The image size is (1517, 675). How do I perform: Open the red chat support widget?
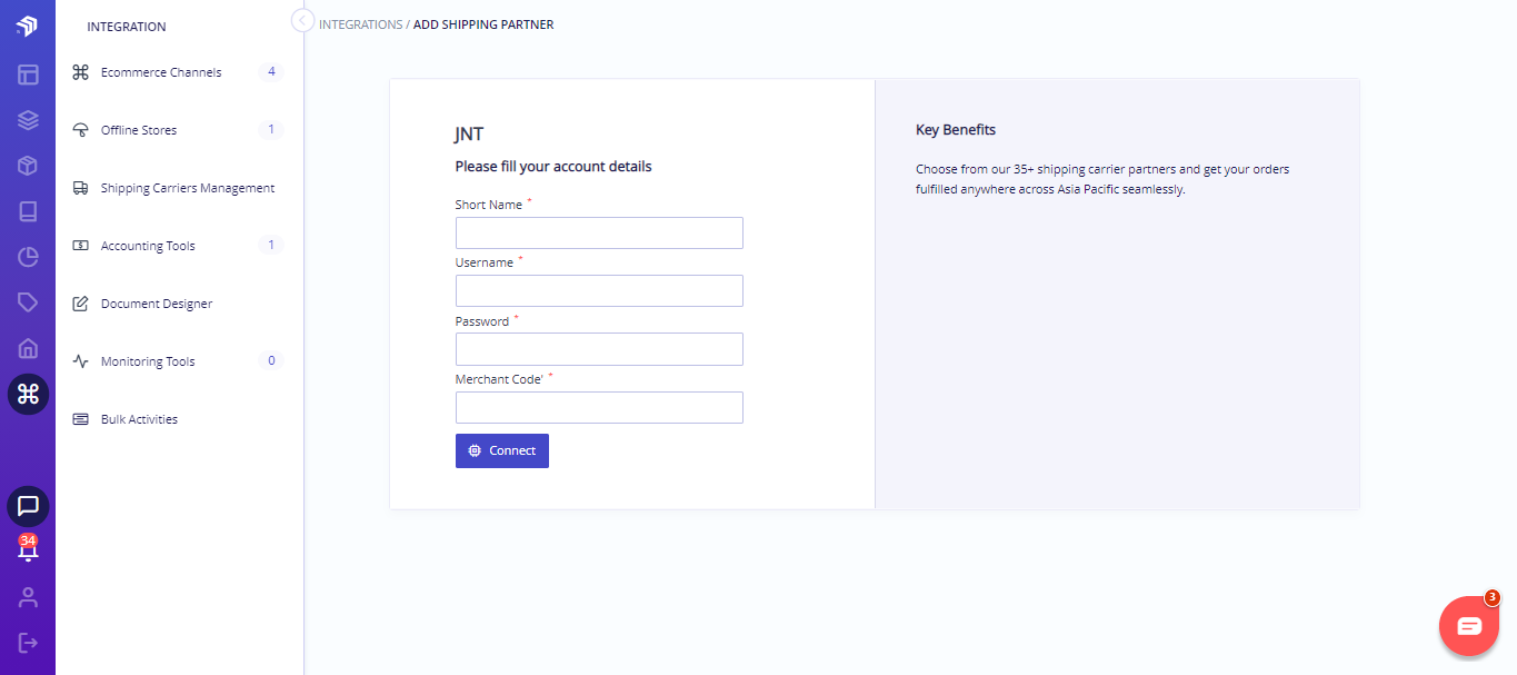point(1469,626)
